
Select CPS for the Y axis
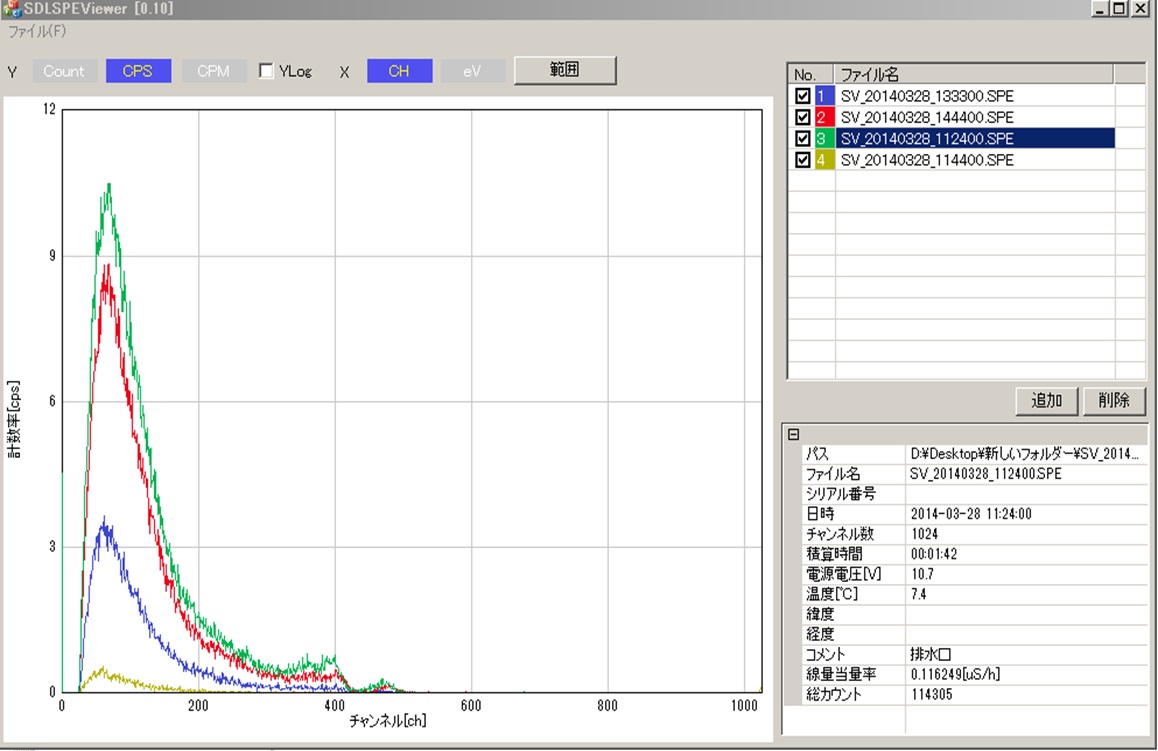point(138,71)
